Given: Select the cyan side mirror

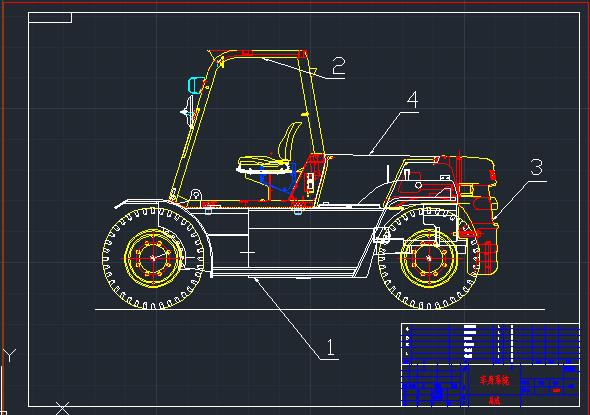Looking at the screenshot, I should pos(196,85).
